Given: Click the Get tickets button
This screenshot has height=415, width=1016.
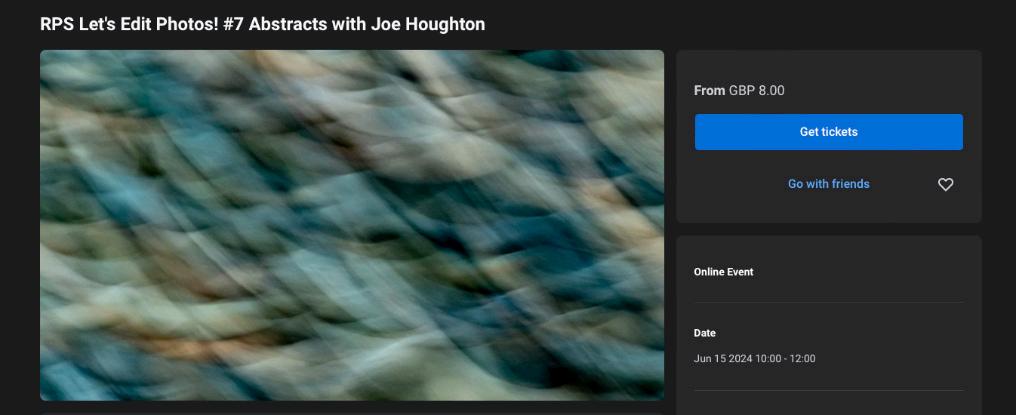Looking at the screenshot, I should coord(829,132).
